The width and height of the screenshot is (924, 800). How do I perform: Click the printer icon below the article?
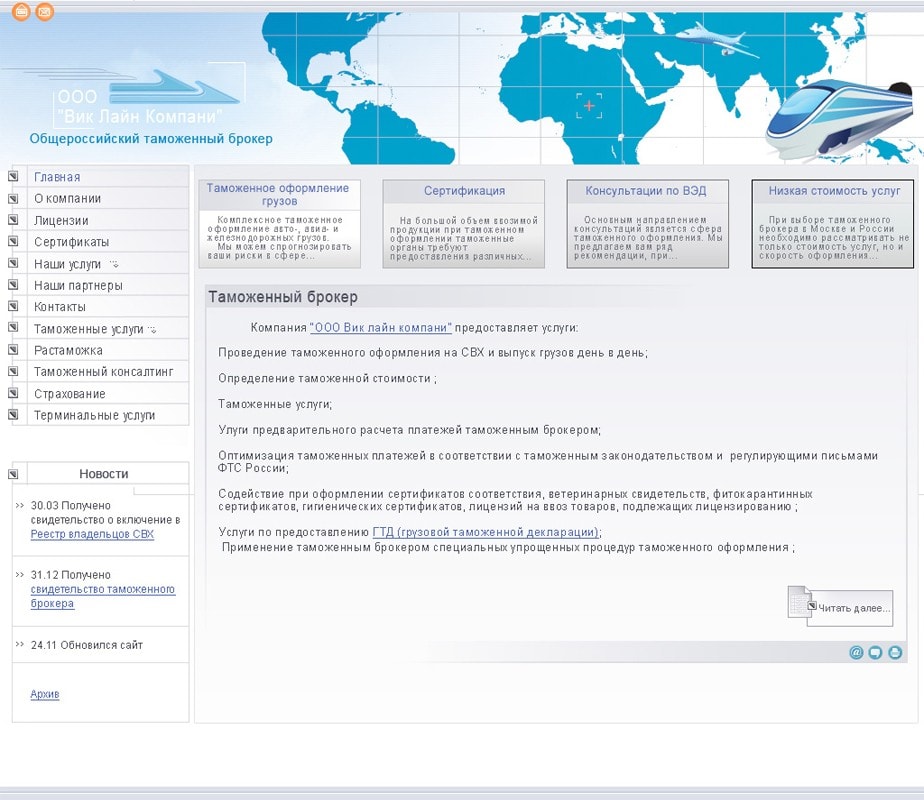point(895,653)
